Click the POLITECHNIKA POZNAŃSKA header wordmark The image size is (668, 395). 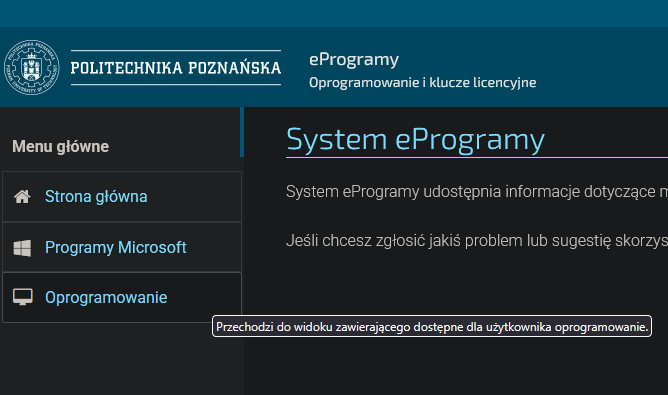pos(176,68)
